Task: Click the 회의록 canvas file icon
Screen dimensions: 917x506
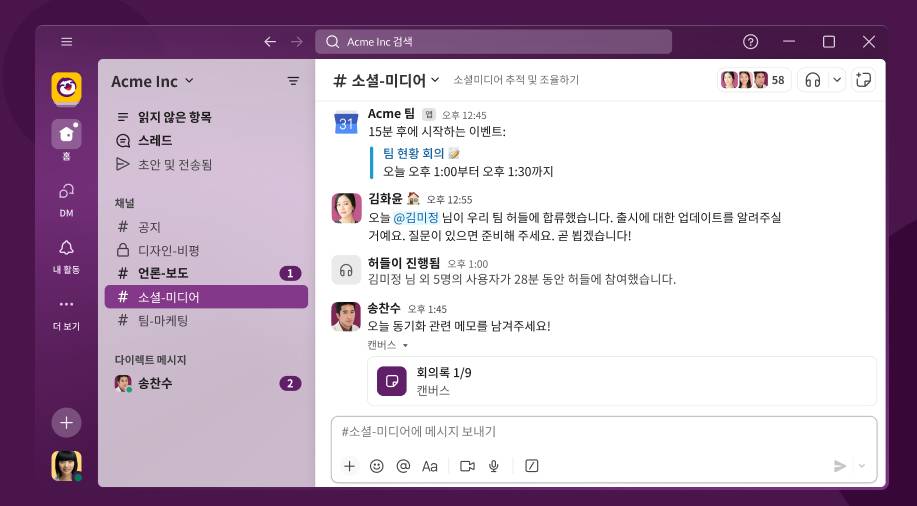Action: point(392,381)
